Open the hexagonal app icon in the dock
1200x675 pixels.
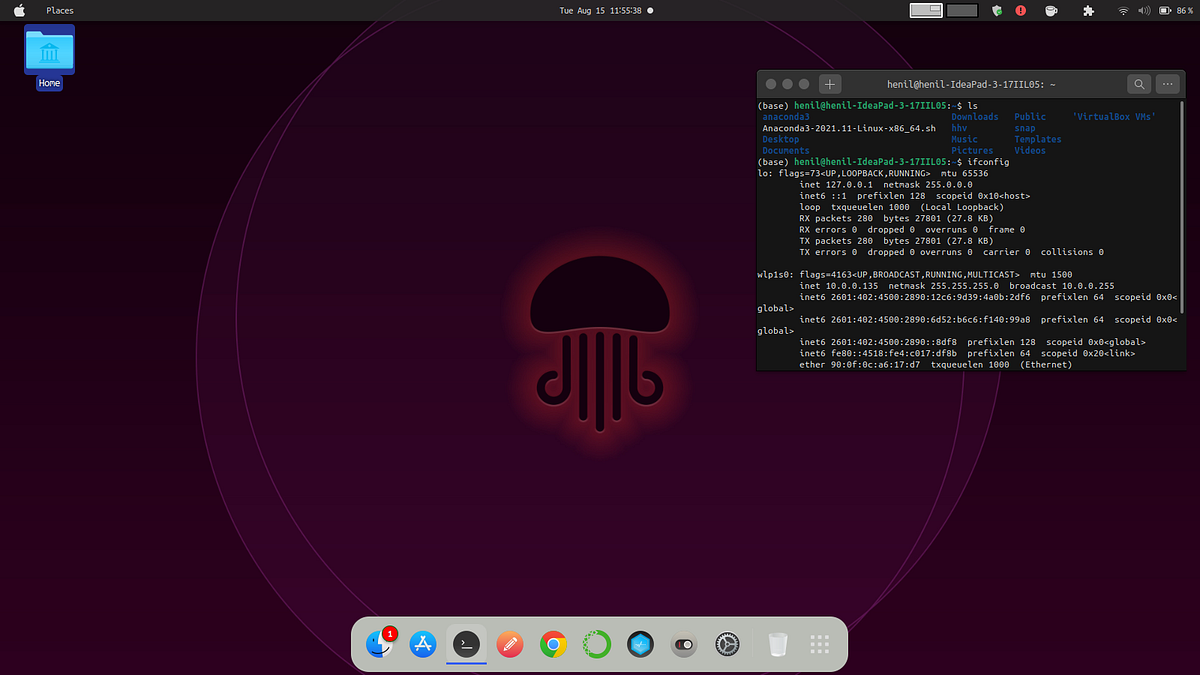click(640, 644)
